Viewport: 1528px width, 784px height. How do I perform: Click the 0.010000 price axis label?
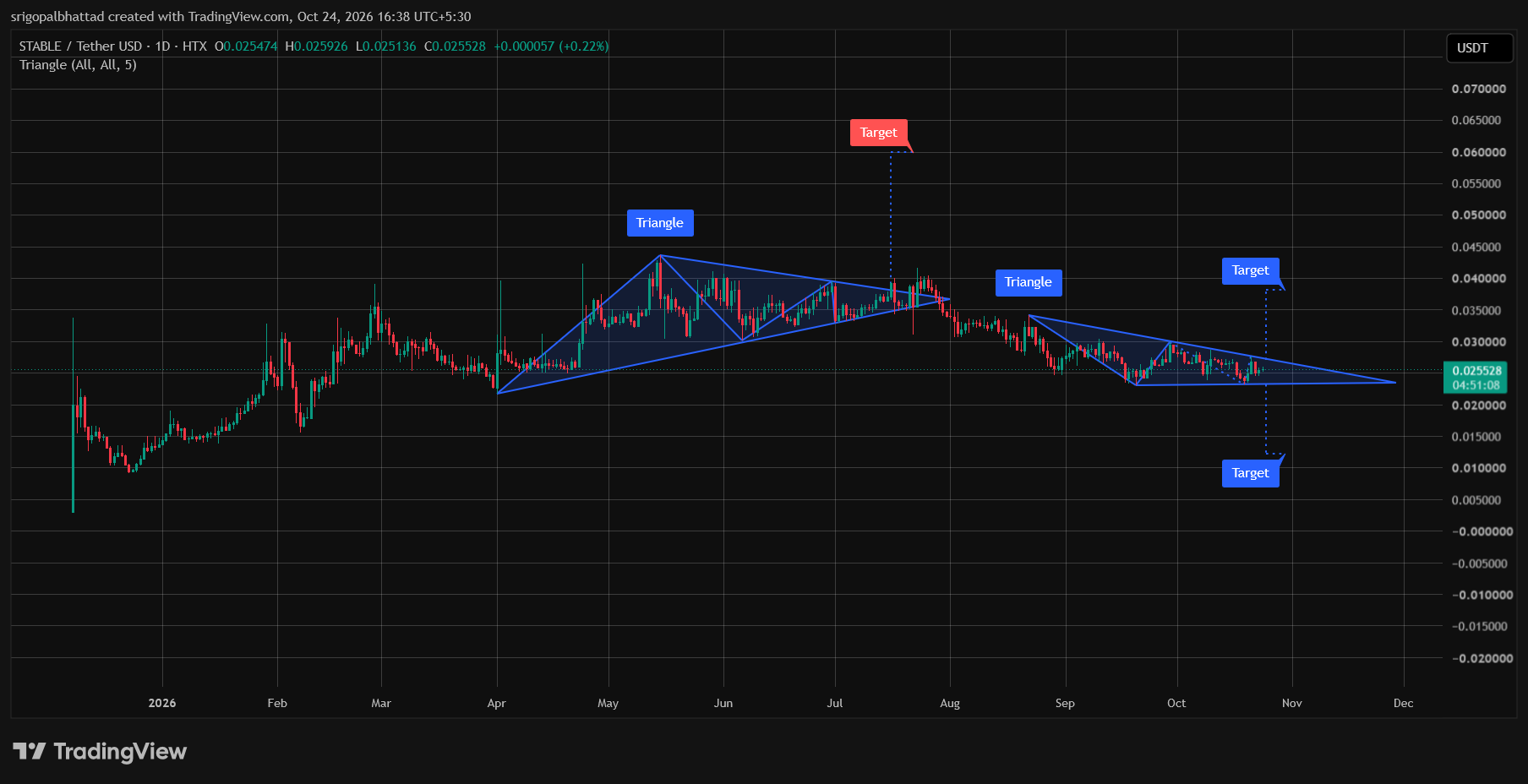(1478, 468)
